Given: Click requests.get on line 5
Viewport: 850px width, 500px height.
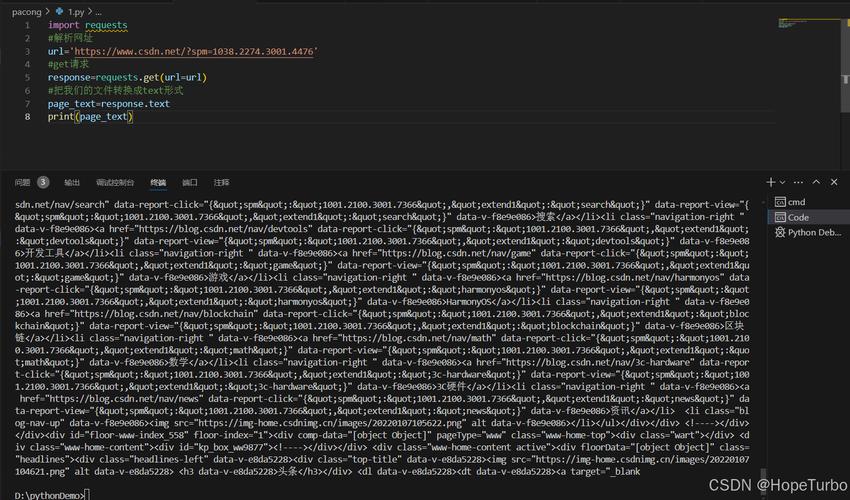Looking at the screenshot, I should click(127, 77).
